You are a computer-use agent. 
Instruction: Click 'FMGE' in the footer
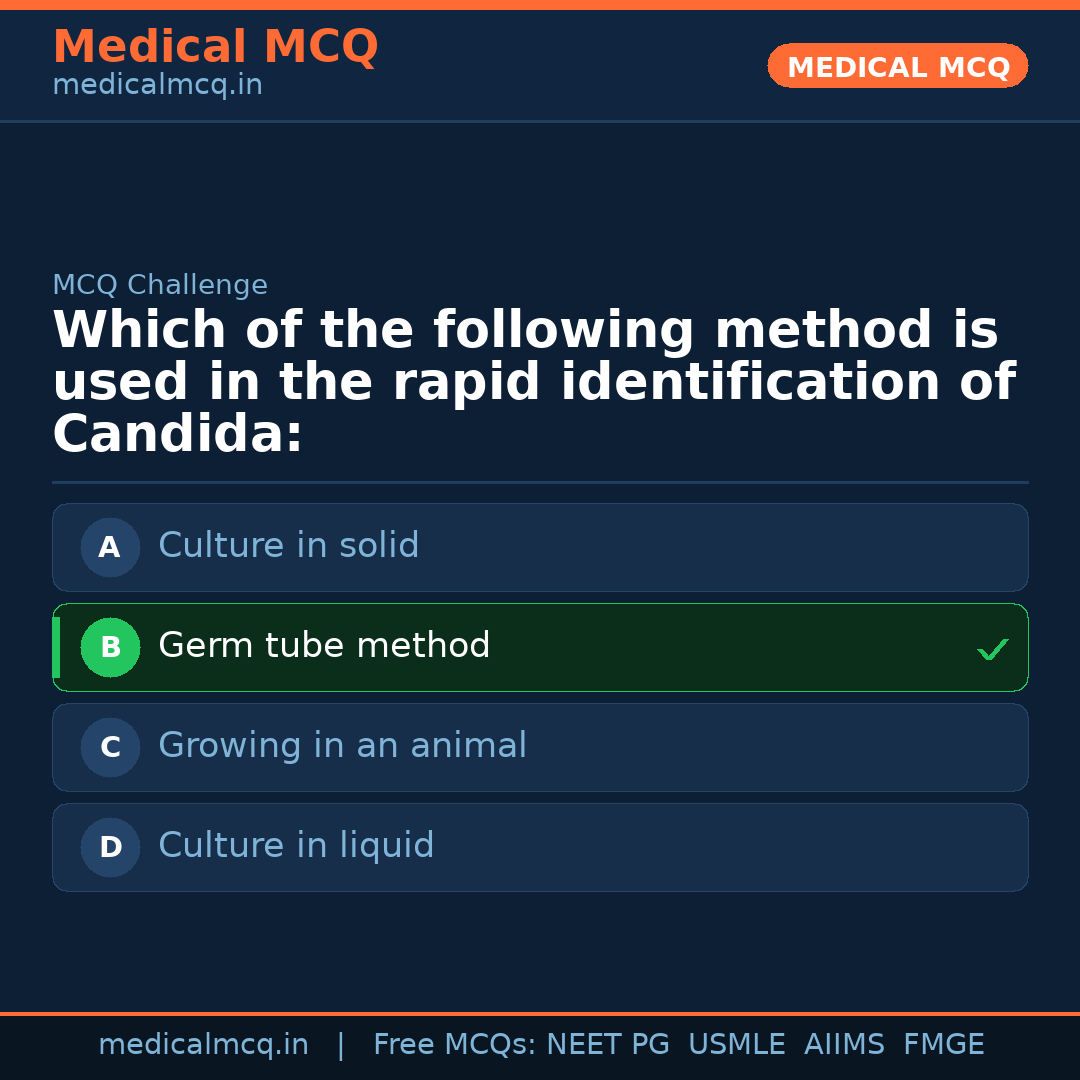coord(943,1045)
